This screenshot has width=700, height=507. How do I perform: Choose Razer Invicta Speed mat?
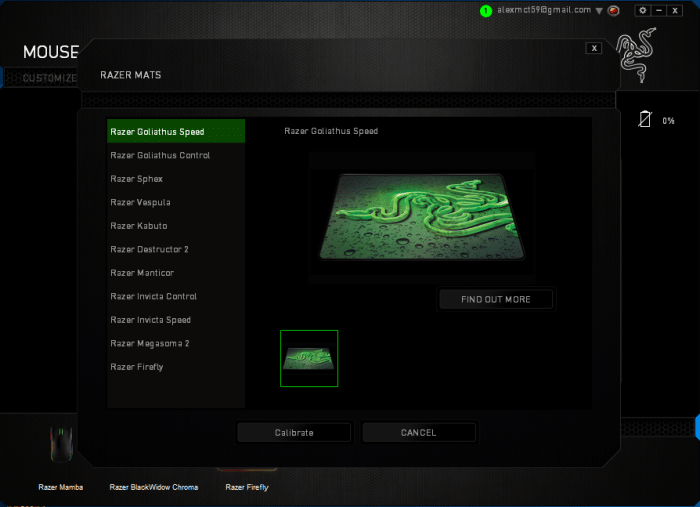(176, 320)
